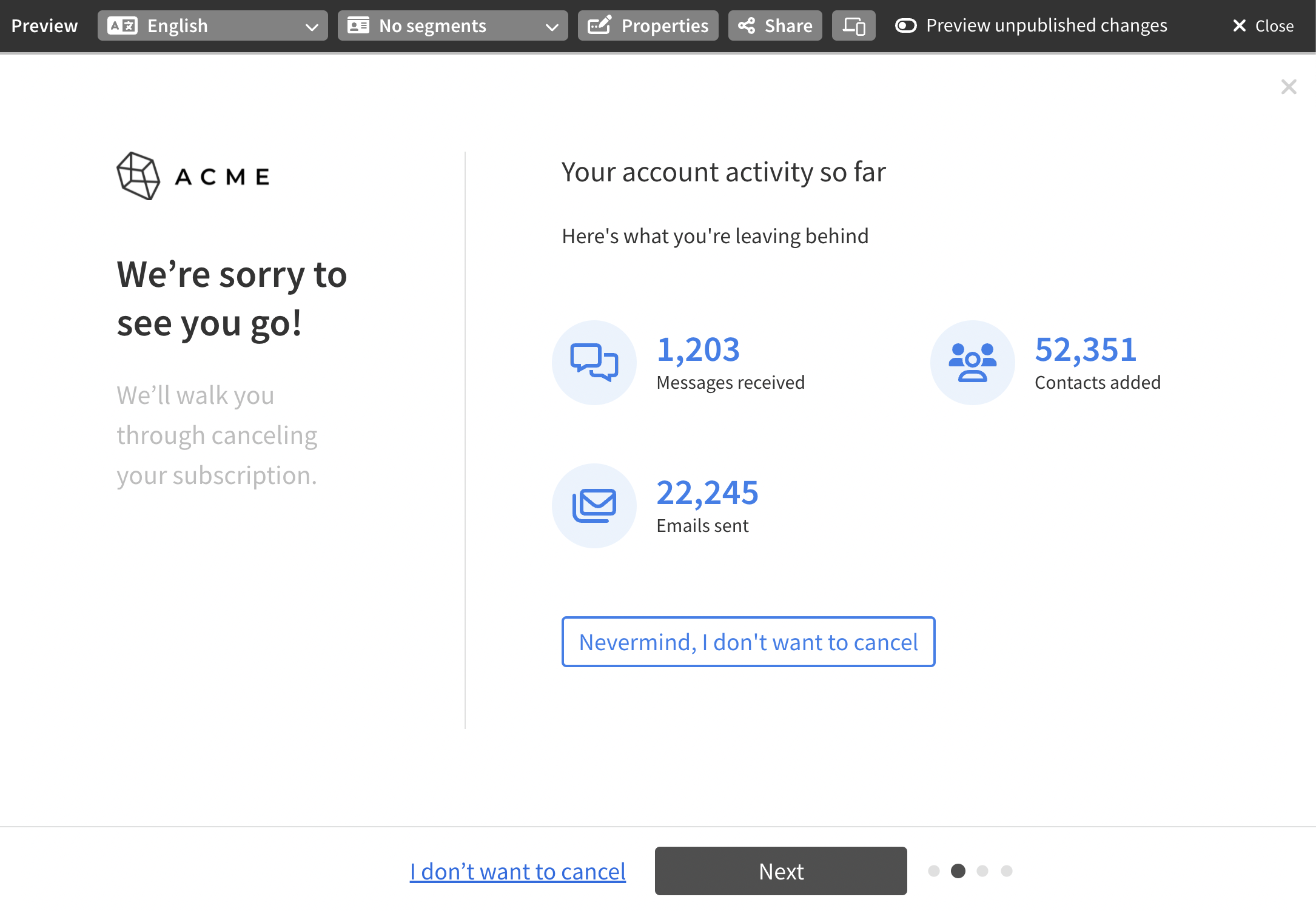Viewport: 1316px width, 911px height.
Task: Open the Properties panel
Action: click(648, 25)
